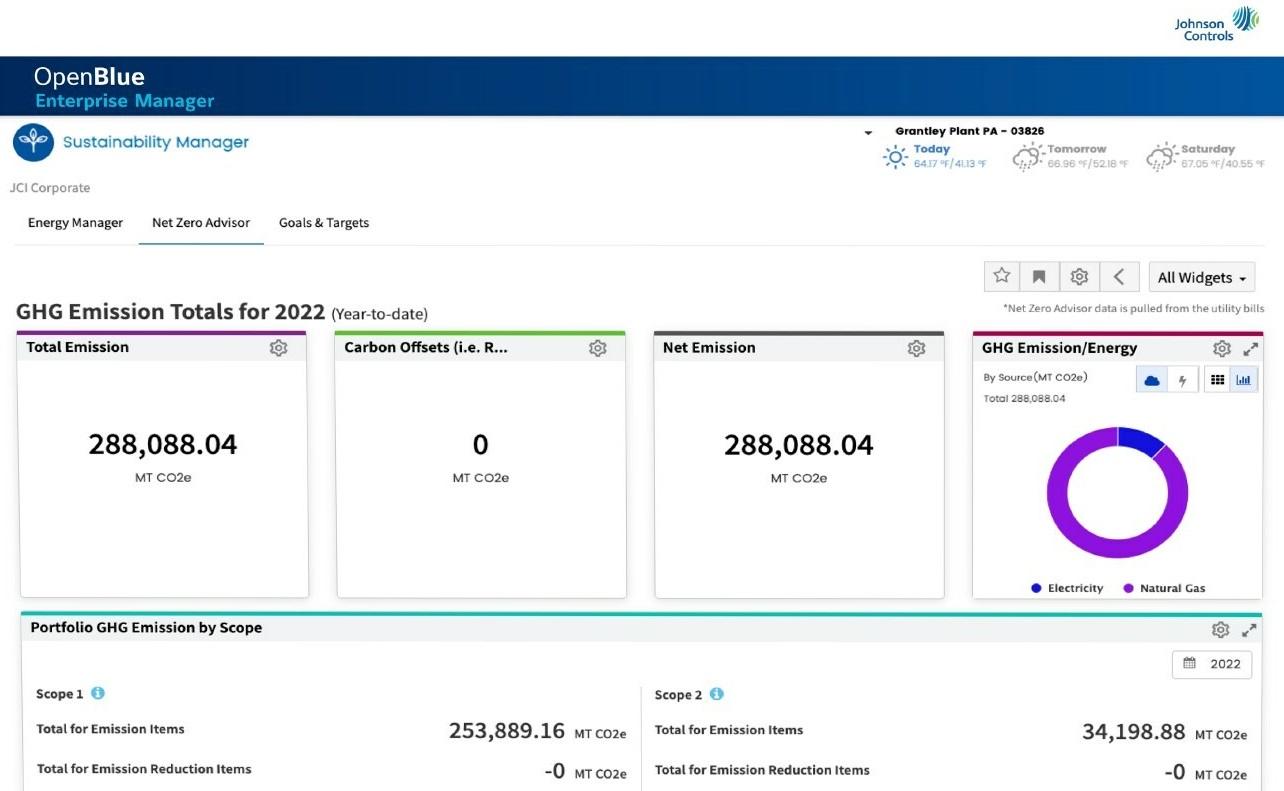The width and height of the screenshot is (1284, 791).
Task: Click the Johnson Controls logo
Action: coord(1216,24)
